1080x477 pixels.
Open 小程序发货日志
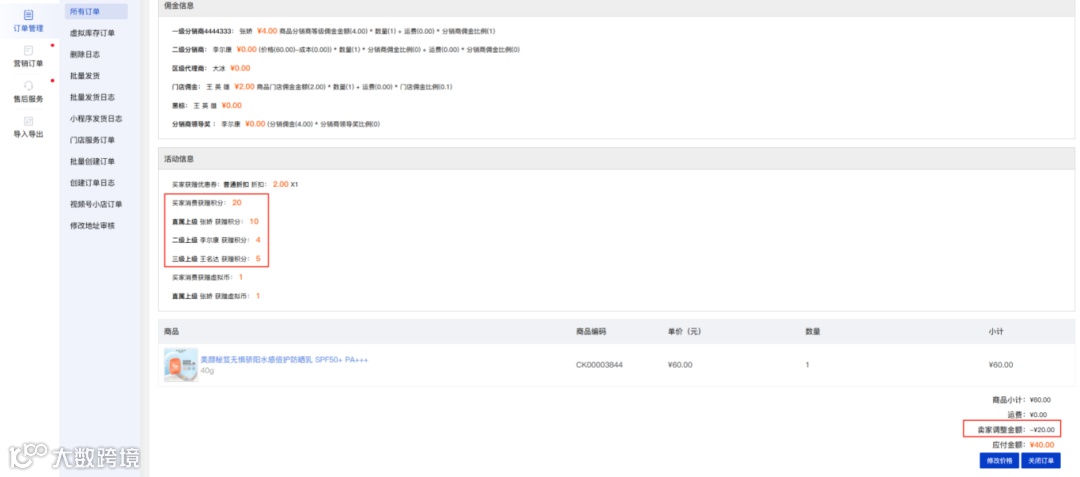coord(96,118)
